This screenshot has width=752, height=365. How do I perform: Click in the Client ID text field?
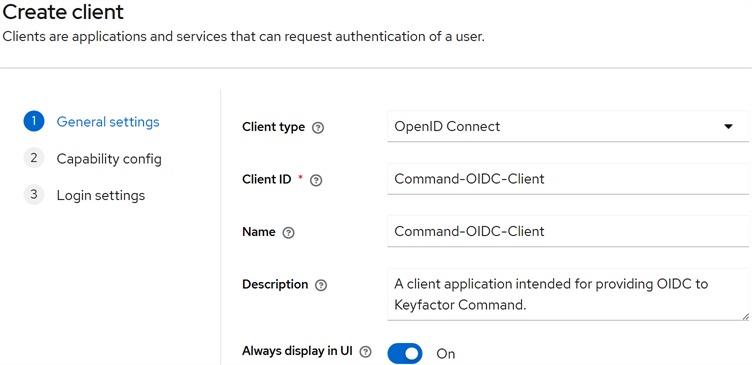coord(568,179)
